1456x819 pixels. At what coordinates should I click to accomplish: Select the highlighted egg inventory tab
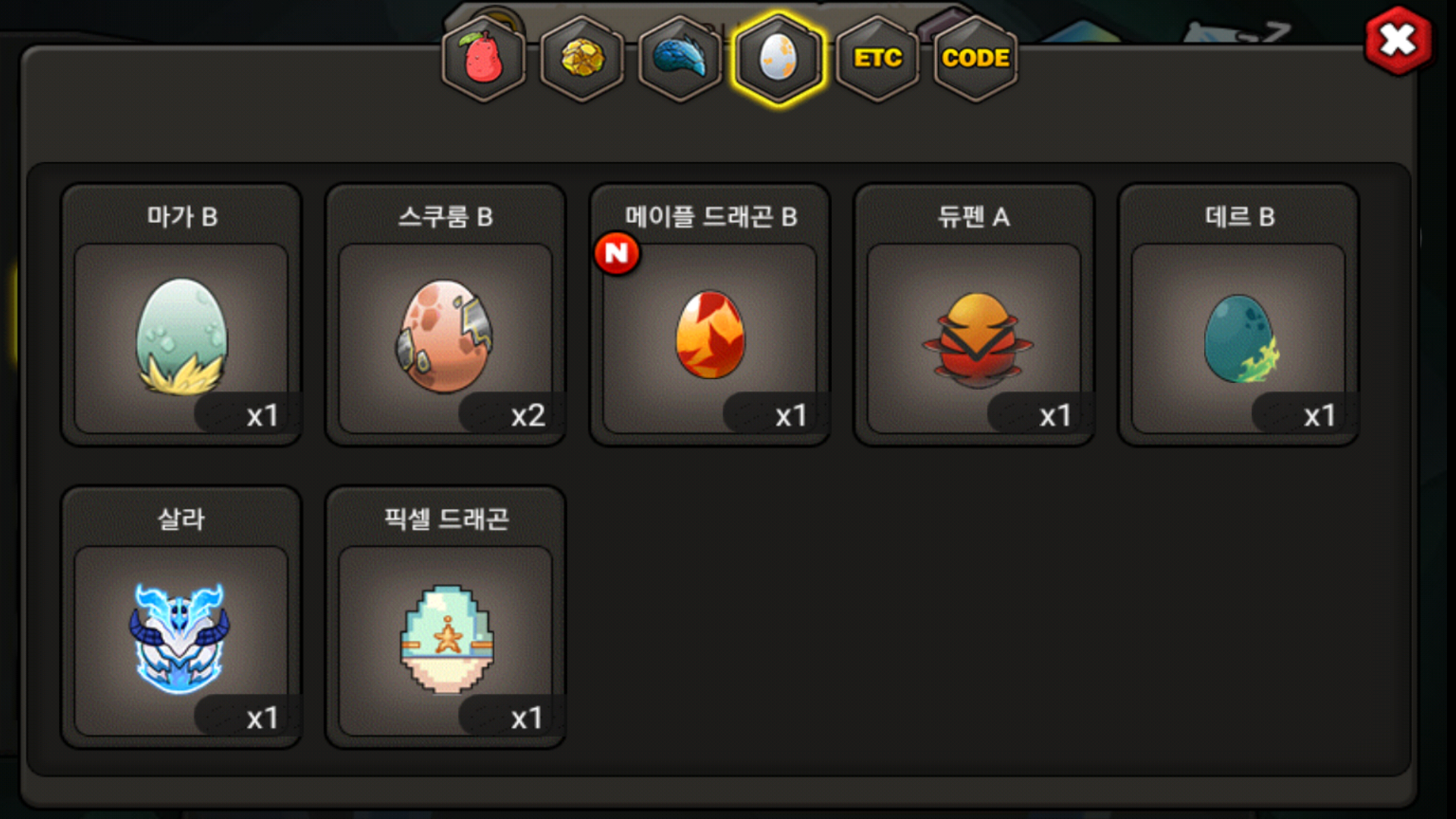[x=778, y=58]
